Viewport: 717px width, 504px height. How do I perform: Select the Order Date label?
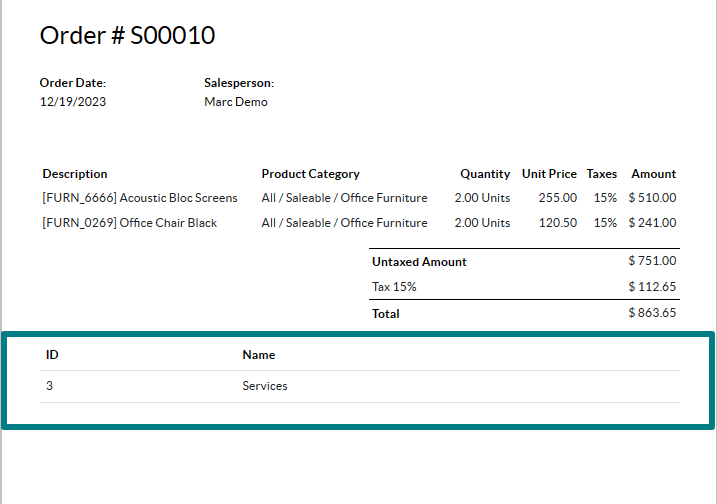(x=72, y=83)
